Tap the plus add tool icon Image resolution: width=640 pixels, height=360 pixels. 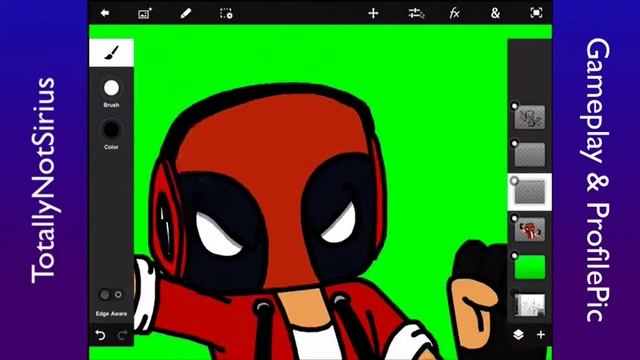[373, 13]
